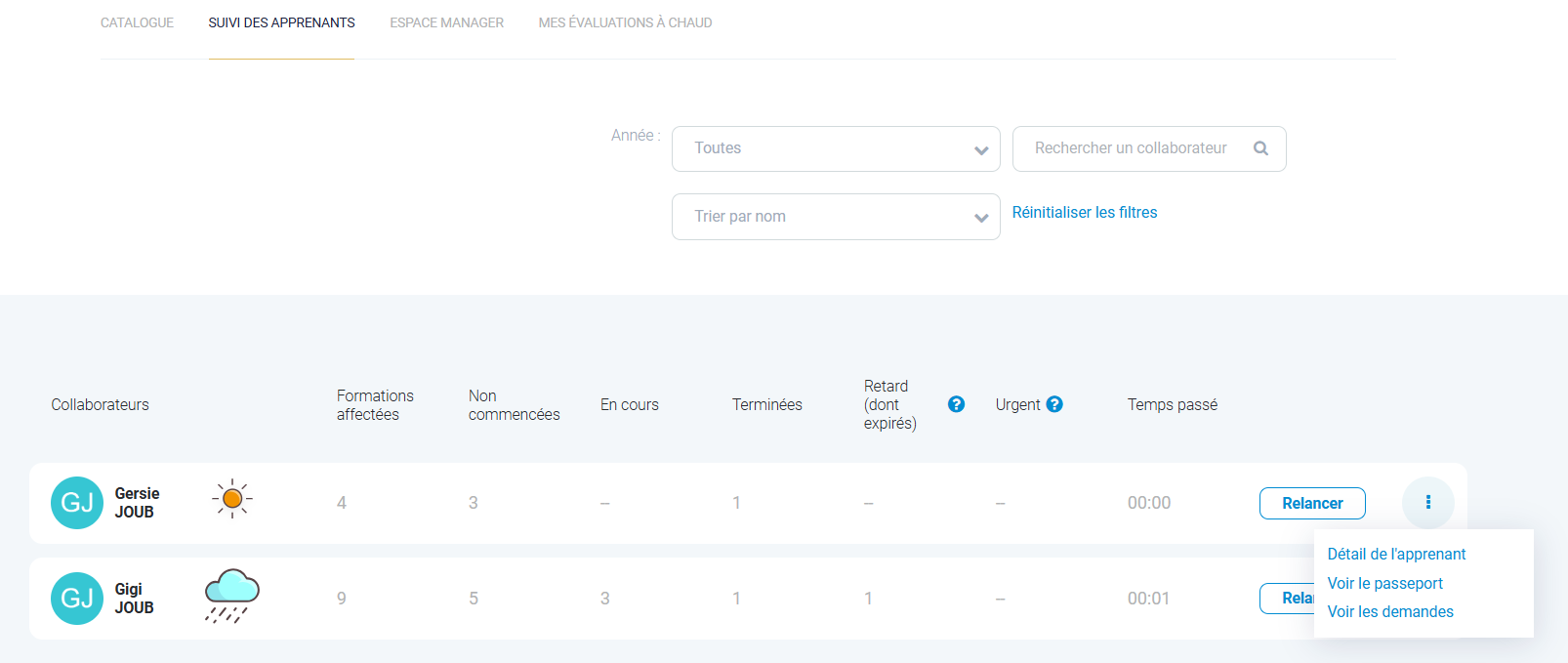The width and height of the screenshot is (1568, 663).
Task: Choose Voir les demandes menu option
Action: click(x=1390, y=612)
